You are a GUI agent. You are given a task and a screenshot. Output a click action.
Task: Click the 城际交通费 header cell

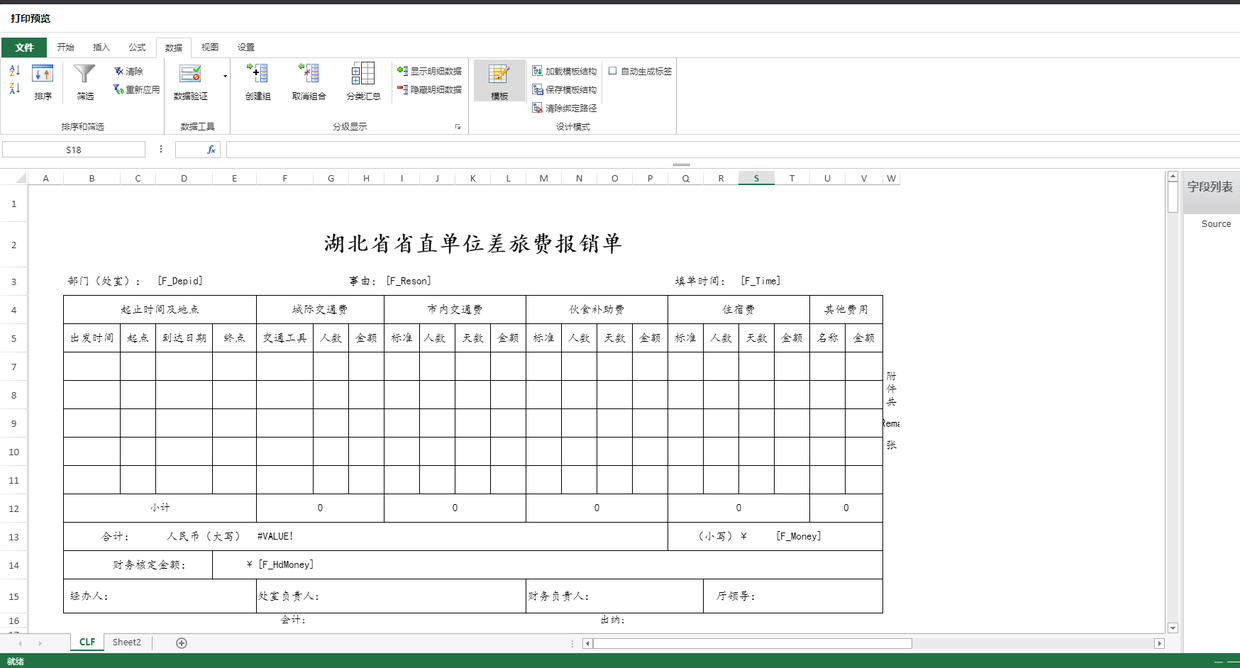point(320,309)
